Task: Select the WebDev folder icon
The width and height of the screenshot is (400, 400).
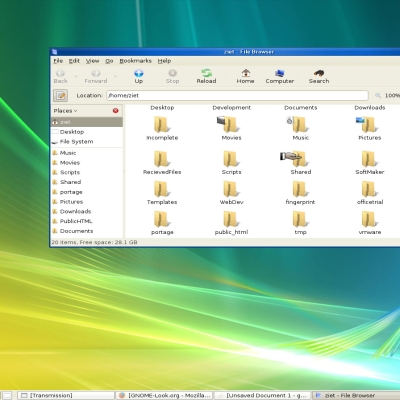Action: (x=231, y=189)
